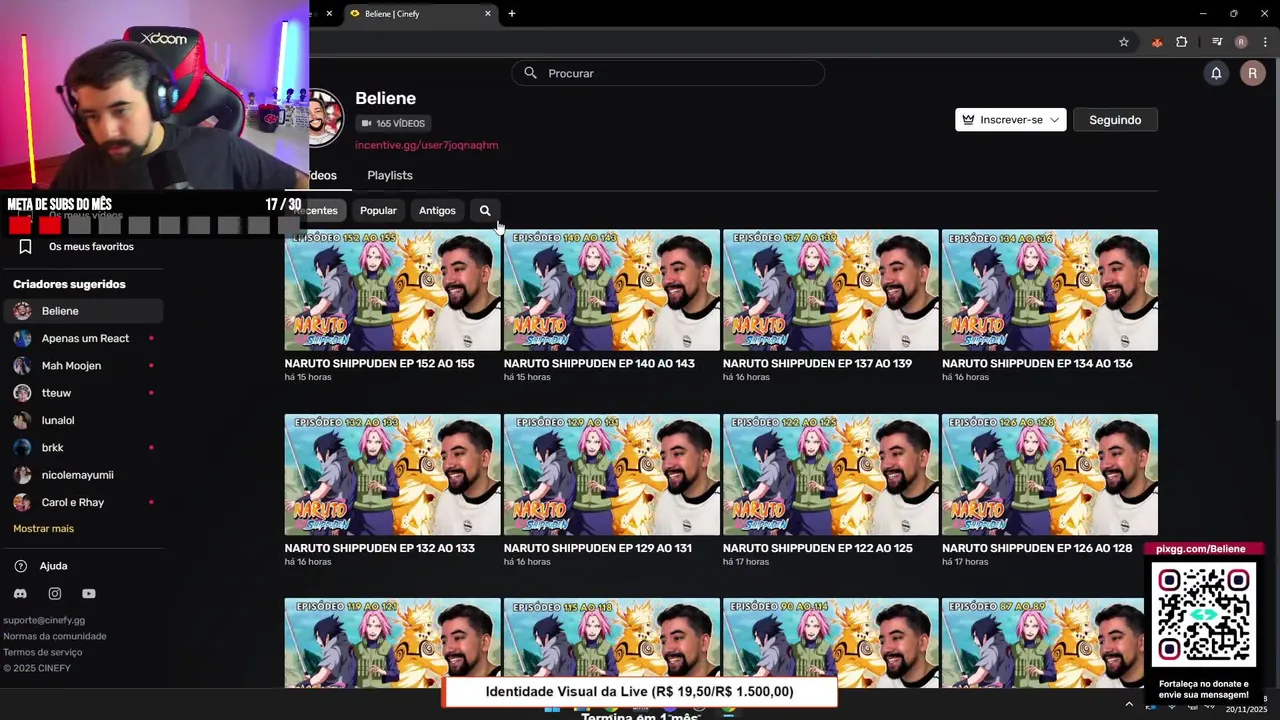The image size is (1280, 720).
Task: Show hidden system tray icons chevron
Action: tap(1129, 704)
